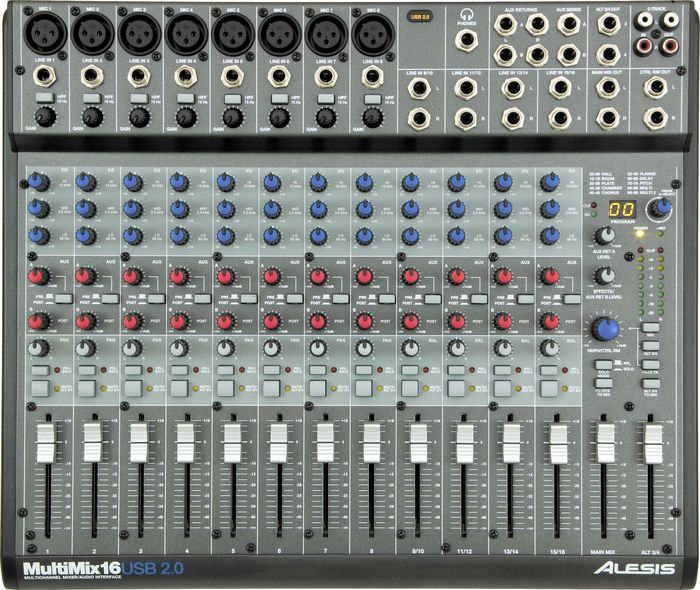700x590 pixels.
Task: Click the HDPH/CTRL RM blue level knob
Action: (605, 330)
